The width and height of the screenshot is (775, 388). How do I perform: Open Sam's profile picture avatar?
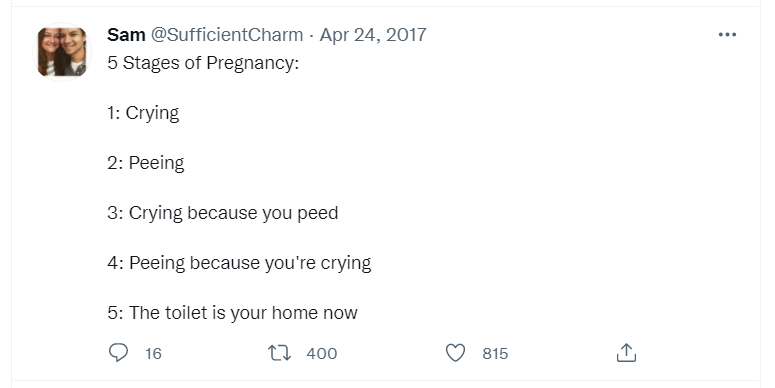(62, 52)
